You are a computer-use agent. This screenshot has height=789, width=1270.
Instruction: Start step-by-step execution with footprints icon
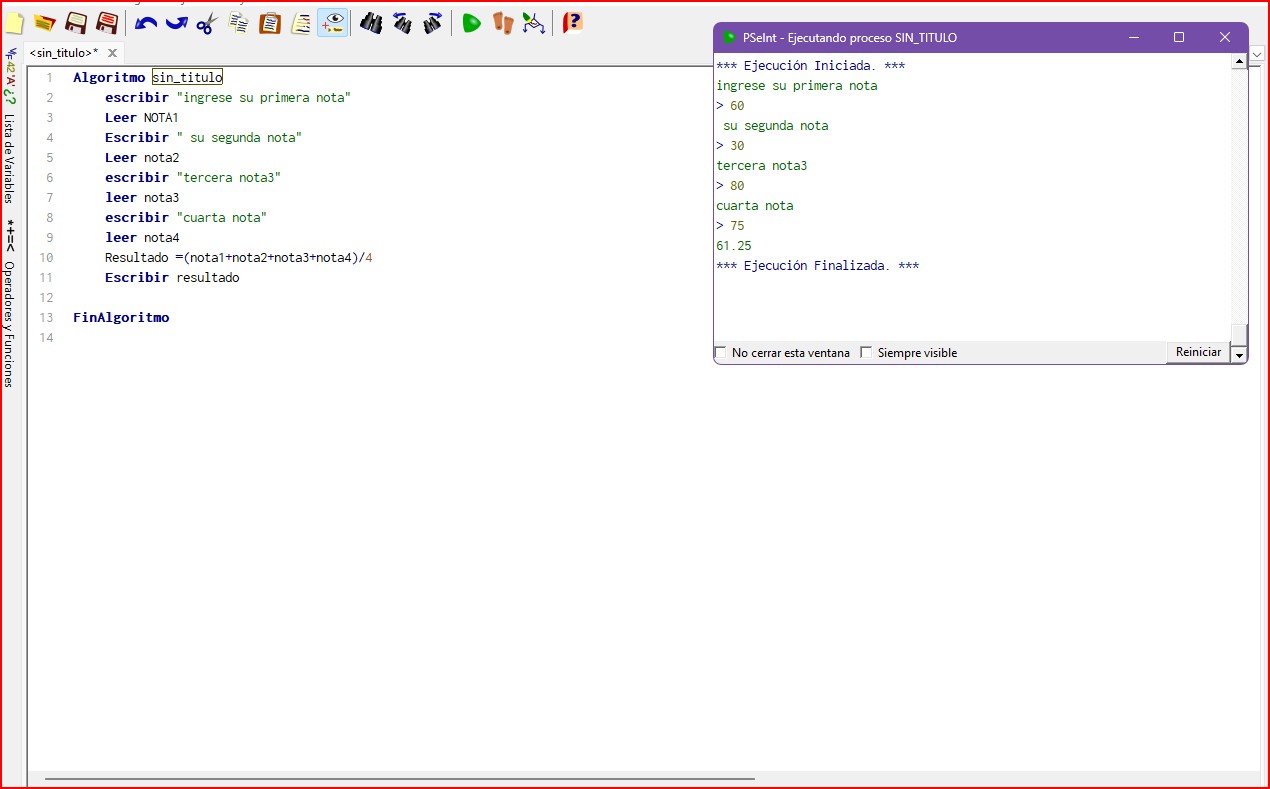[502, 22]
